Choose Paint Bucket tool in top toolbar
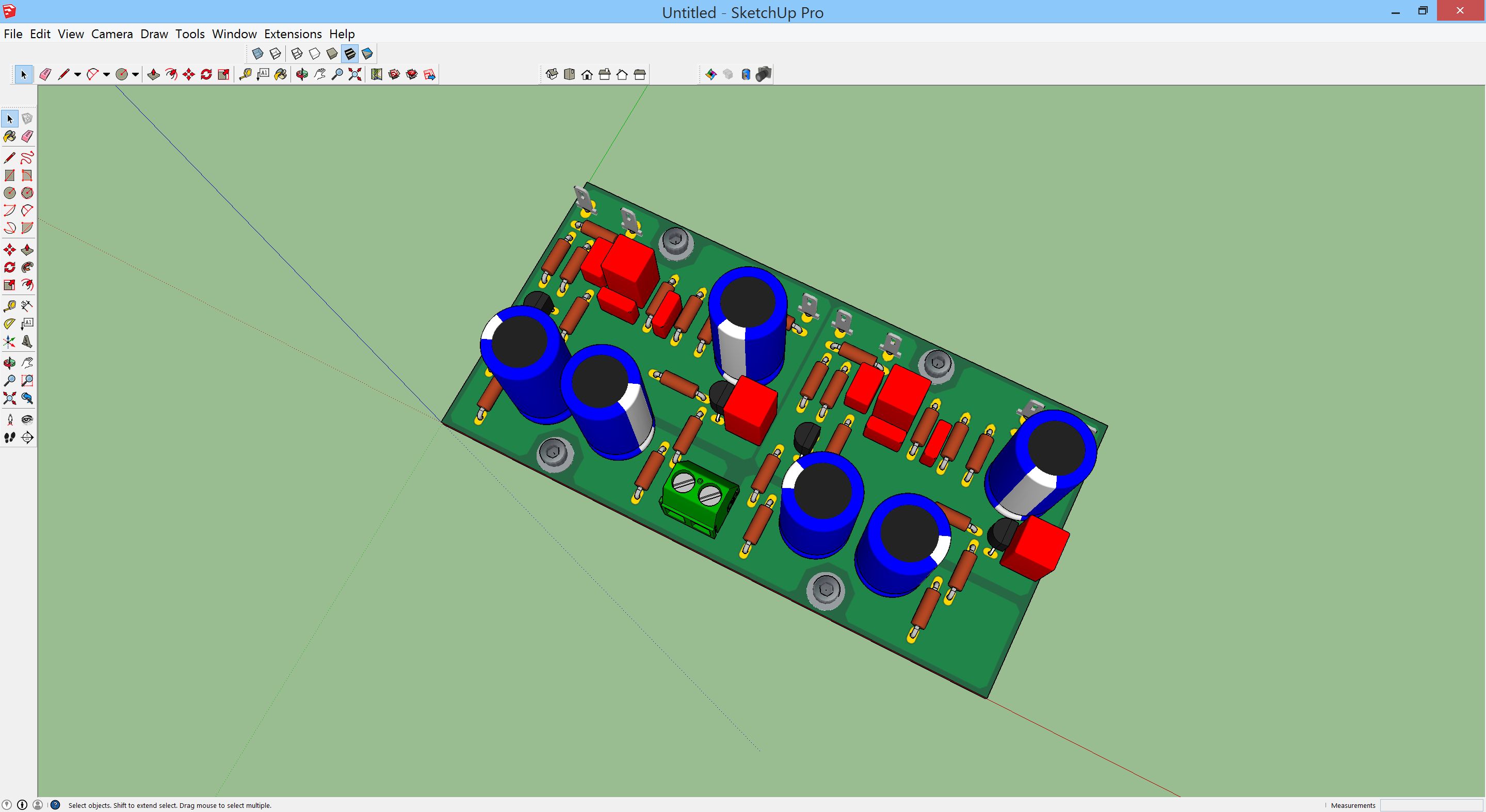 280,74
